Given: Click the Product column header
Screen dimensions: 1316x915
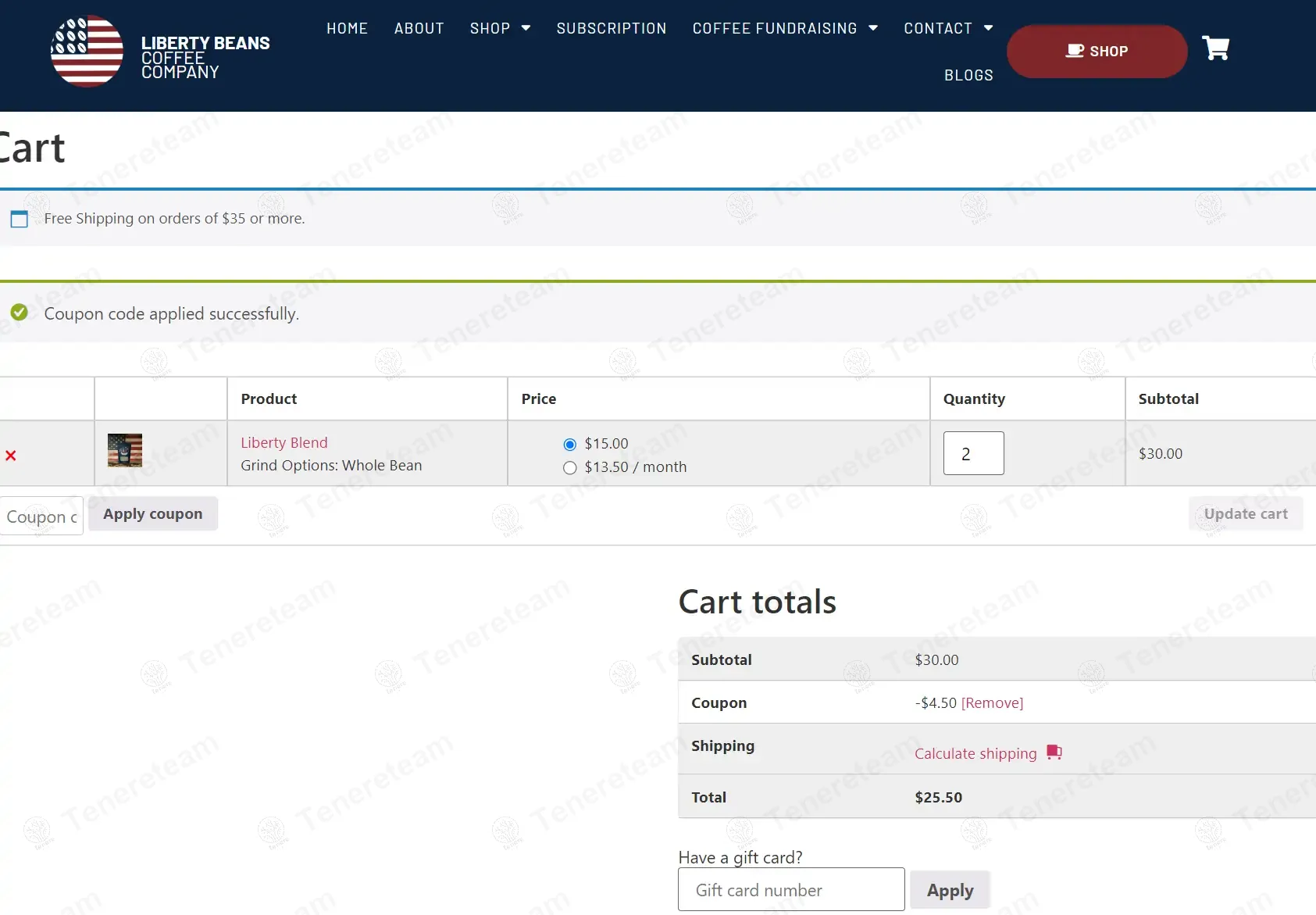Looking at the screenshot, I should (x=269, y=399).
